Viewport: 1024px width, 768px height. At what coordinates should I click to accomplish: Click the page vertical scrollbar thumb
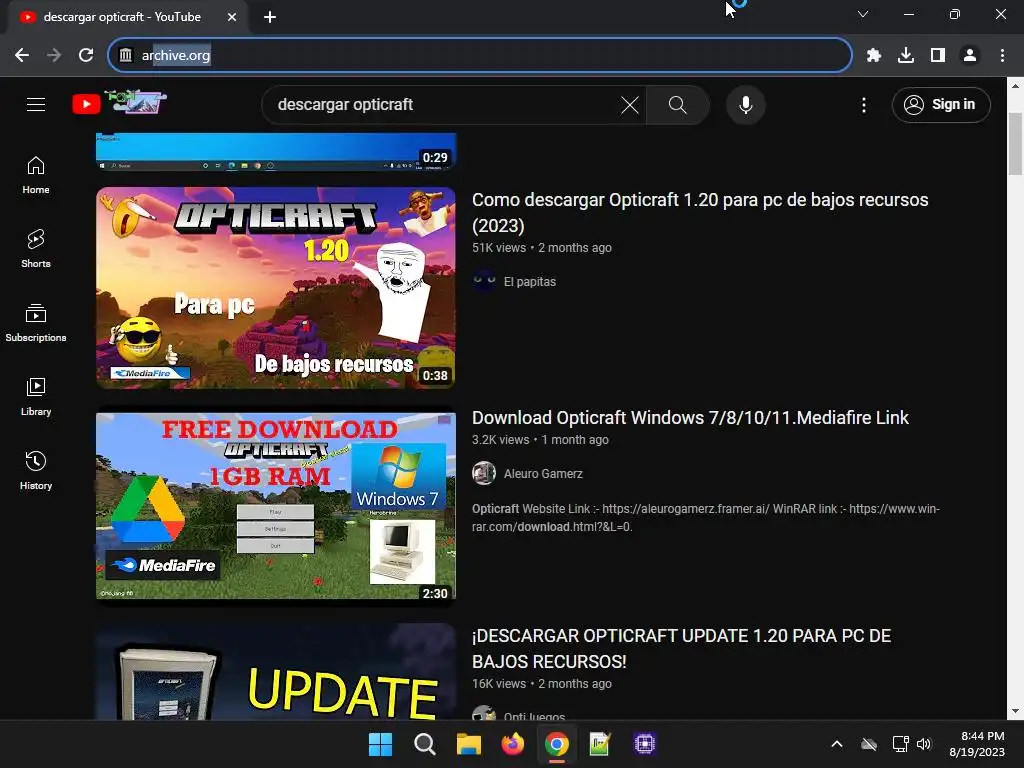[1015, 144]
